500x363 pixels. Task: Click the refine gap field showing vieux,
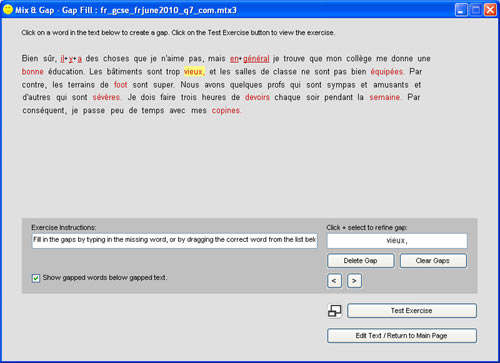pyautogui.click(x=397, y=241)
